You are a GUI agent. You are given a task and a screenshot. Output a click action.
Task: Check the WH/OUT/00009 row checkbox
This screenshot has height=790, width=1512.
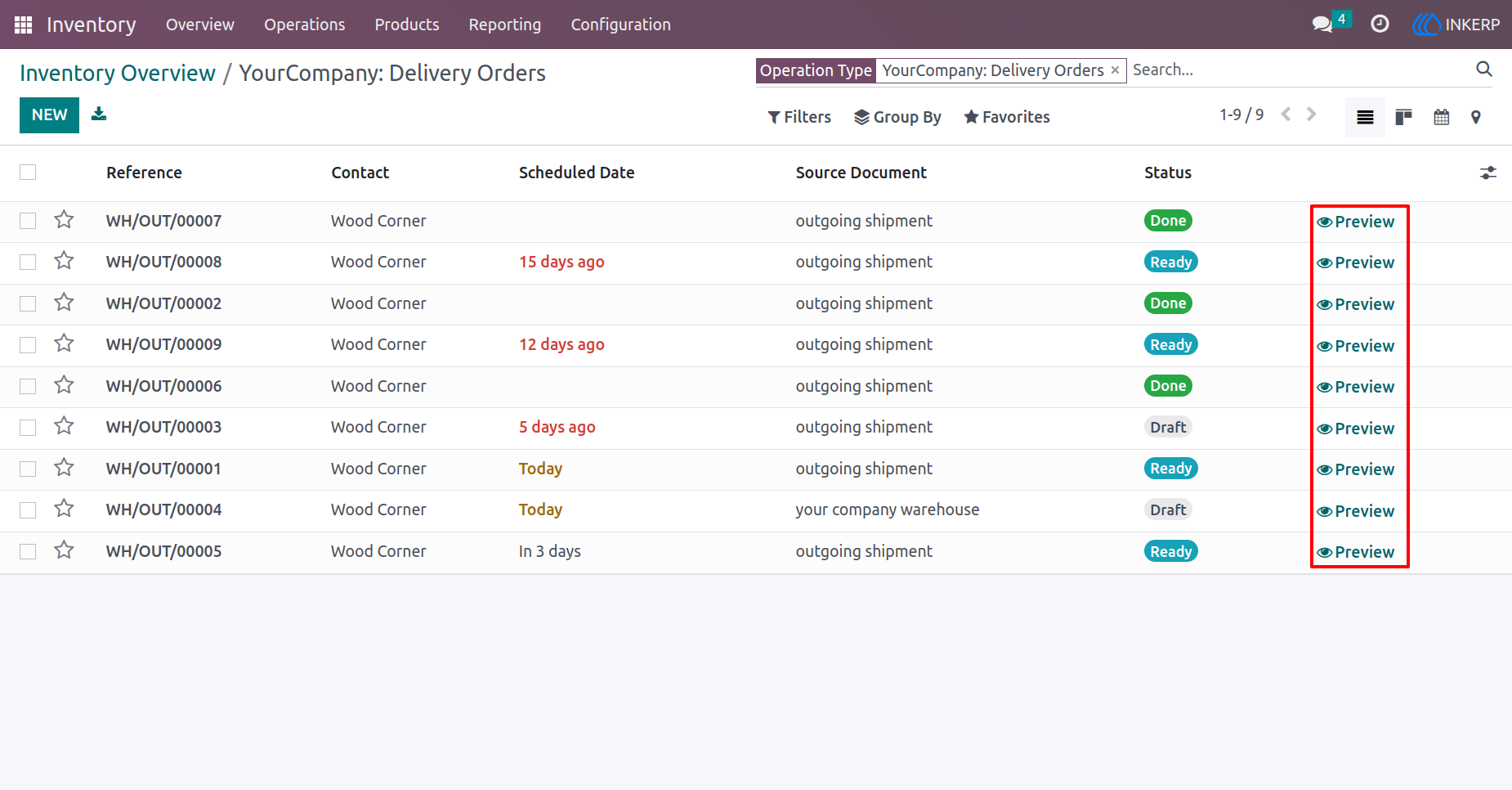click(28, 344)
